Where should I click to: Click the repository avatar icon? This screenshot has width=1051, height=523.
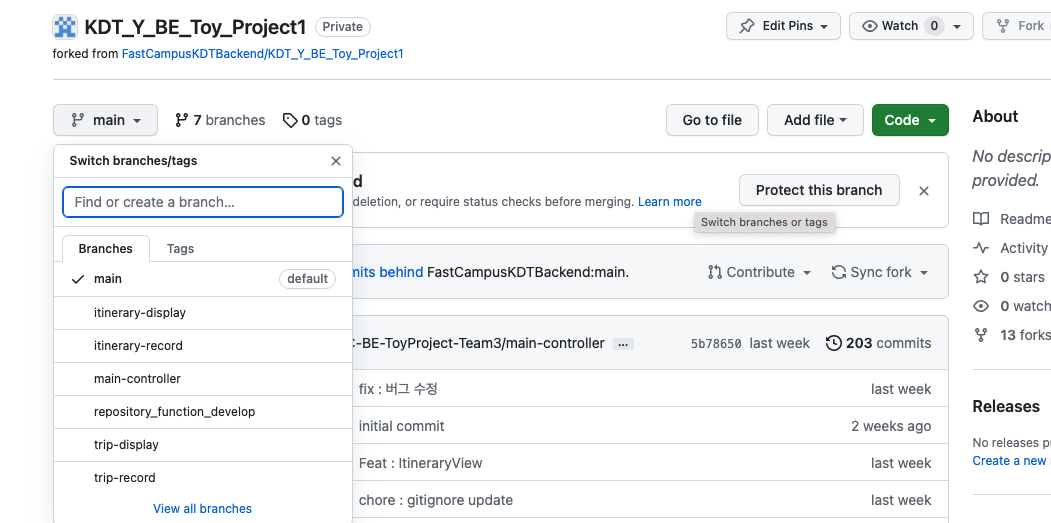65,27
